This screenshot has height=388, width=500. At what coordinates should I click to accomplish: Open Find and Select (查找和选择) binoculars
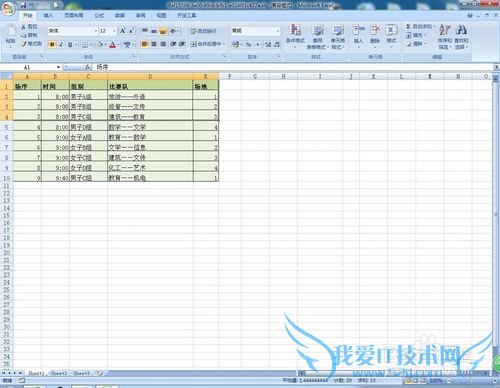tap(461, 37)
